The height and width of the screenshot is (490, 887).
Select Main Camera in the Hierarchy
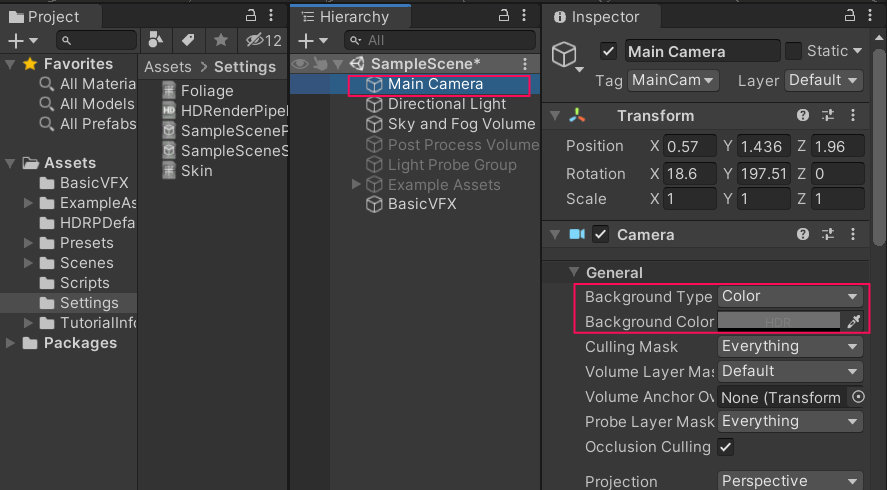point(435,84)
